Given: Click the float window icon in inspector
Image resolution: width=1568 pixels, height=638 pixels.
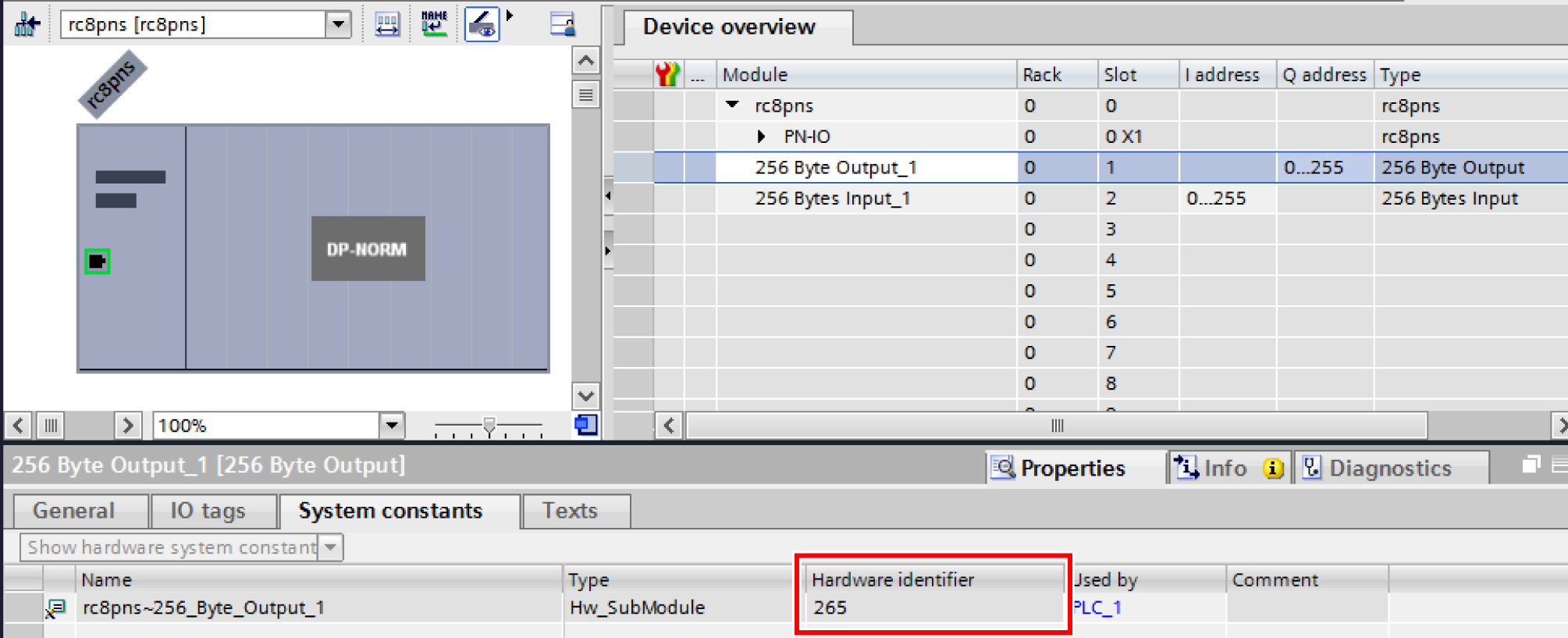Looking at the screenshot, I should pos(1531,465).
